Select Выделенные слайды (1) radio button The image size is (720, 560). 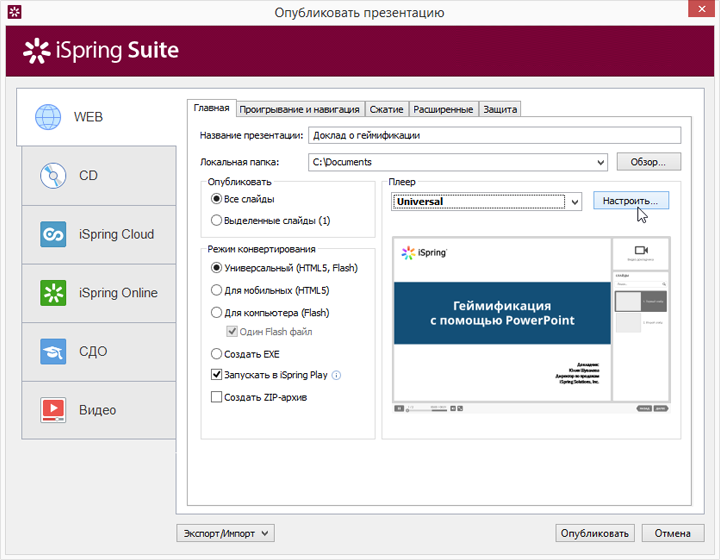(x=216, y=220)
